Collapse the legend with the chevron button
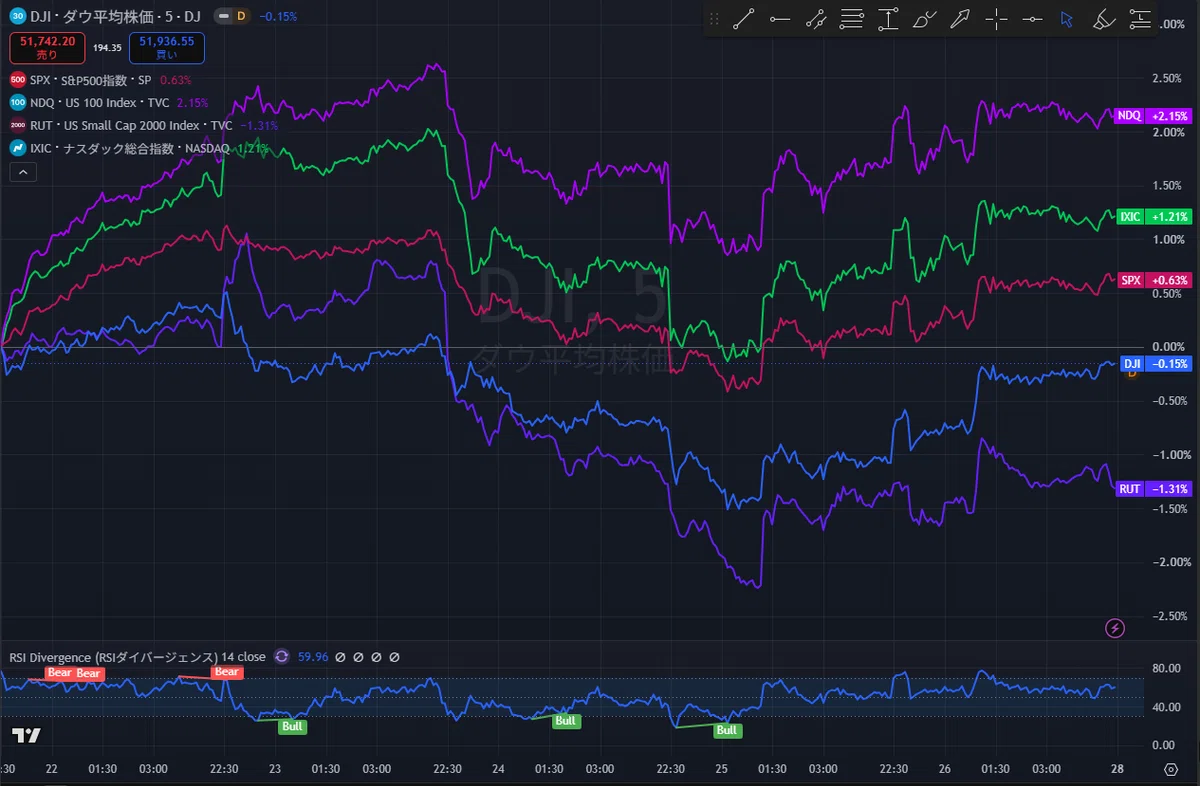Image resolution: width=1200 pixels, height=786 pixels. (22, 172)
